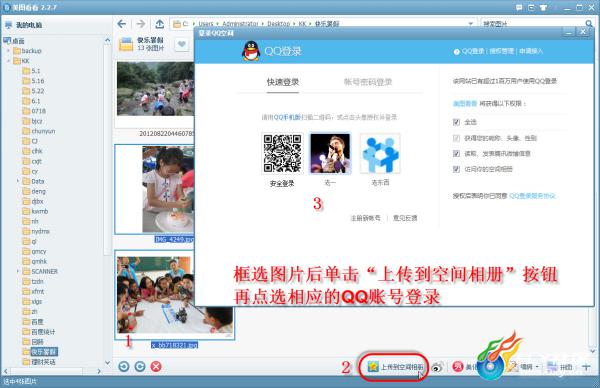The image size is (600, 388).
Task: Click folder tree scrollbar down arrow
Action: (108, 362)
